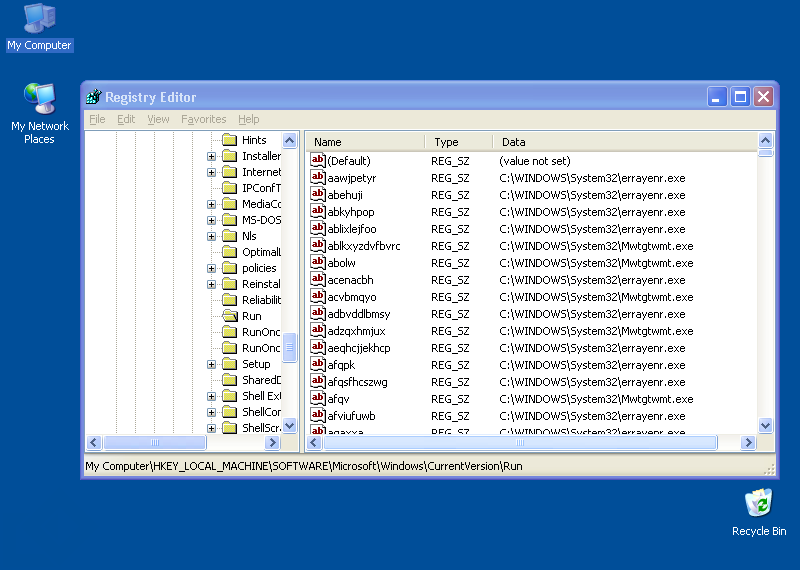The image size is (800, 570).
Task: Select the My Computer desktop icon
Action: coord(39,28)
